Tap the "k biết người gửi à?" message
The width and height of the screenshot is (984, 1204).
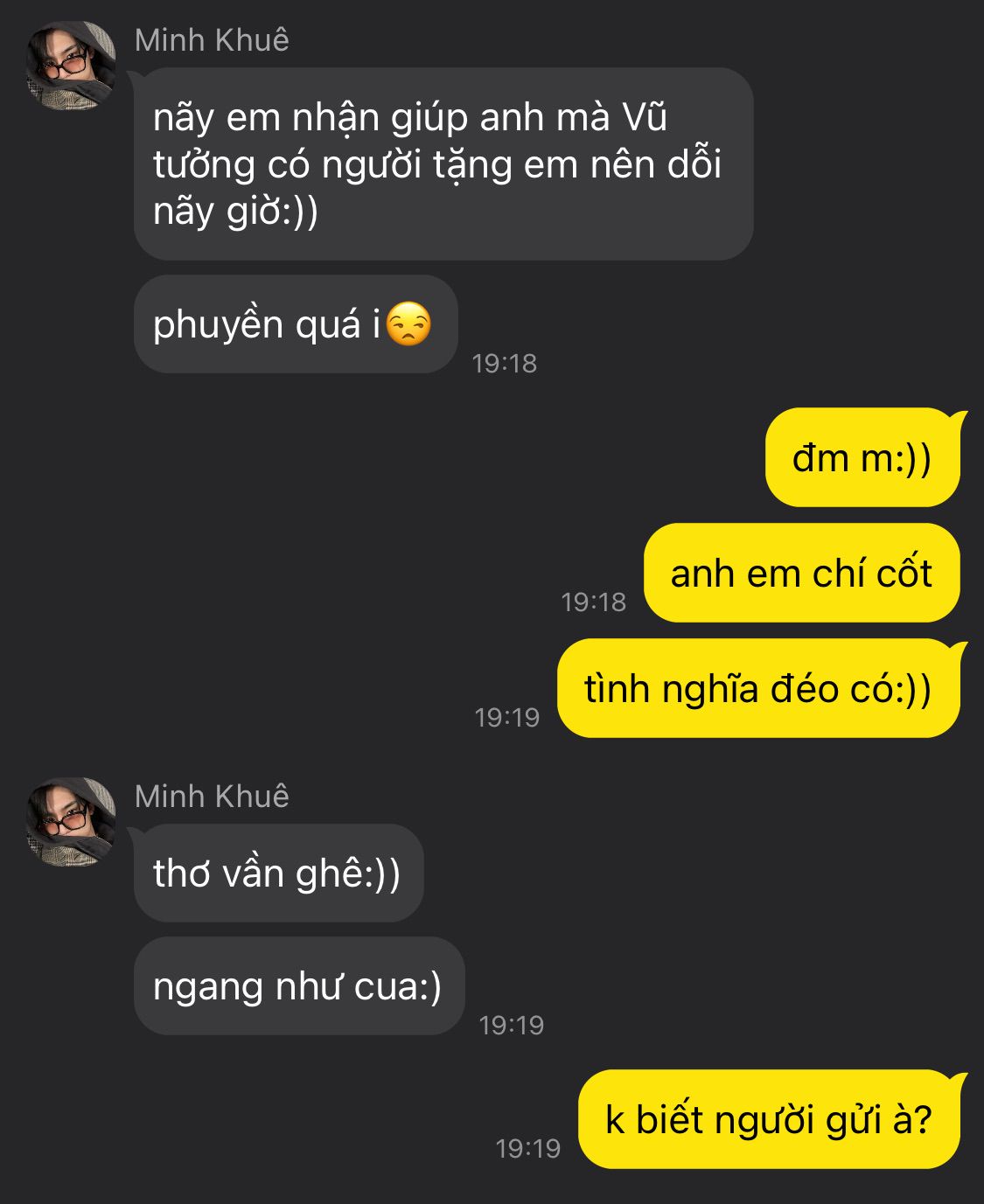click(769, 1119)
